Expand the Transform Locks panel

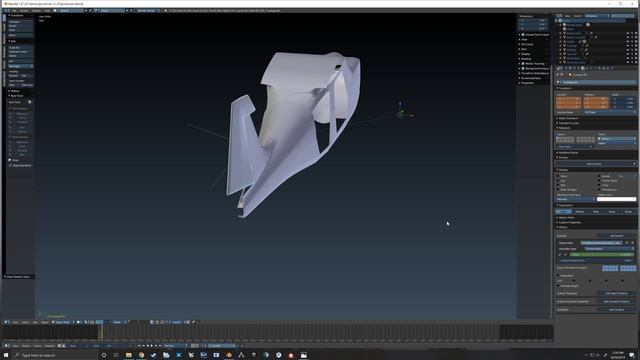[568, 123]
